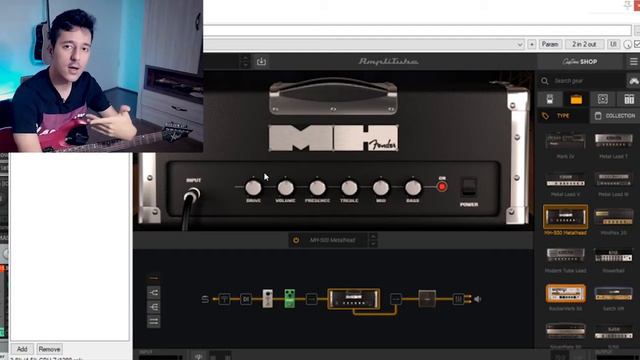
Task: Select the cabinet block in the chain
Action: 427,299
